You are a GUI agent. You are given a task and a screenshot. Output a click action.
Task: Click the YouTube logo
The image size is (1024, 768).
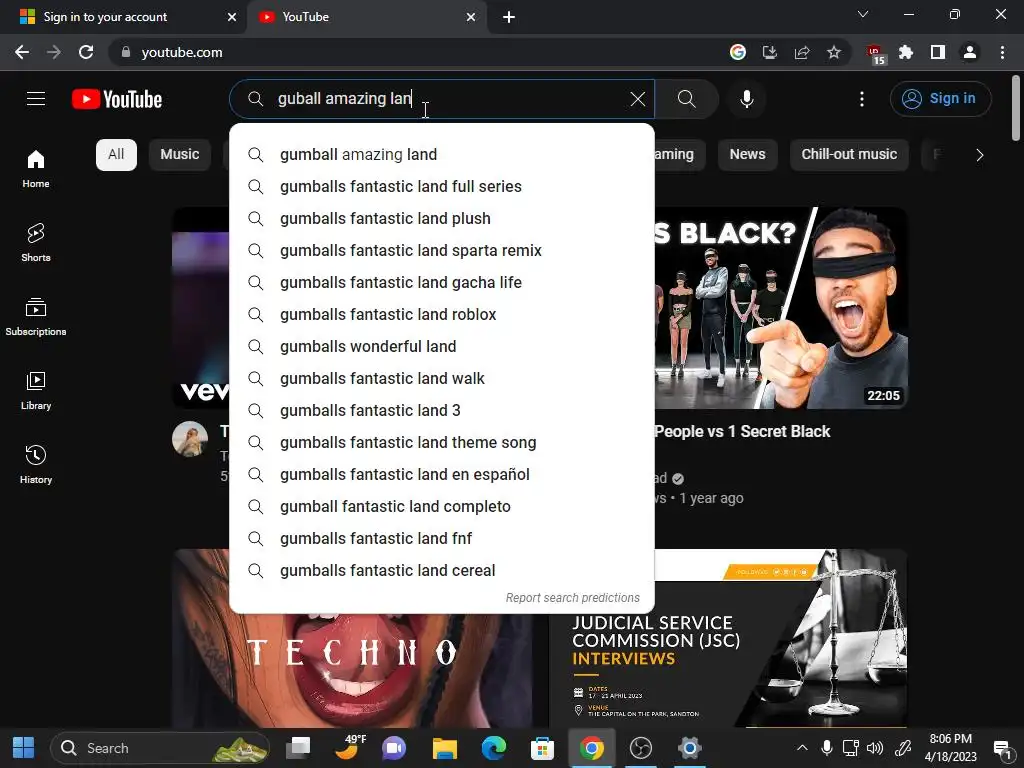117,99
